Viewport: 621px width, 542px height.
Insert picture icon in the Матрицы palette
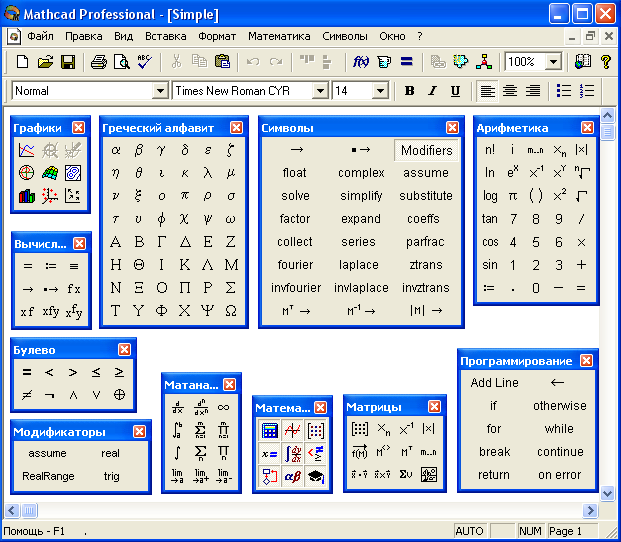(x=429, y=474)
